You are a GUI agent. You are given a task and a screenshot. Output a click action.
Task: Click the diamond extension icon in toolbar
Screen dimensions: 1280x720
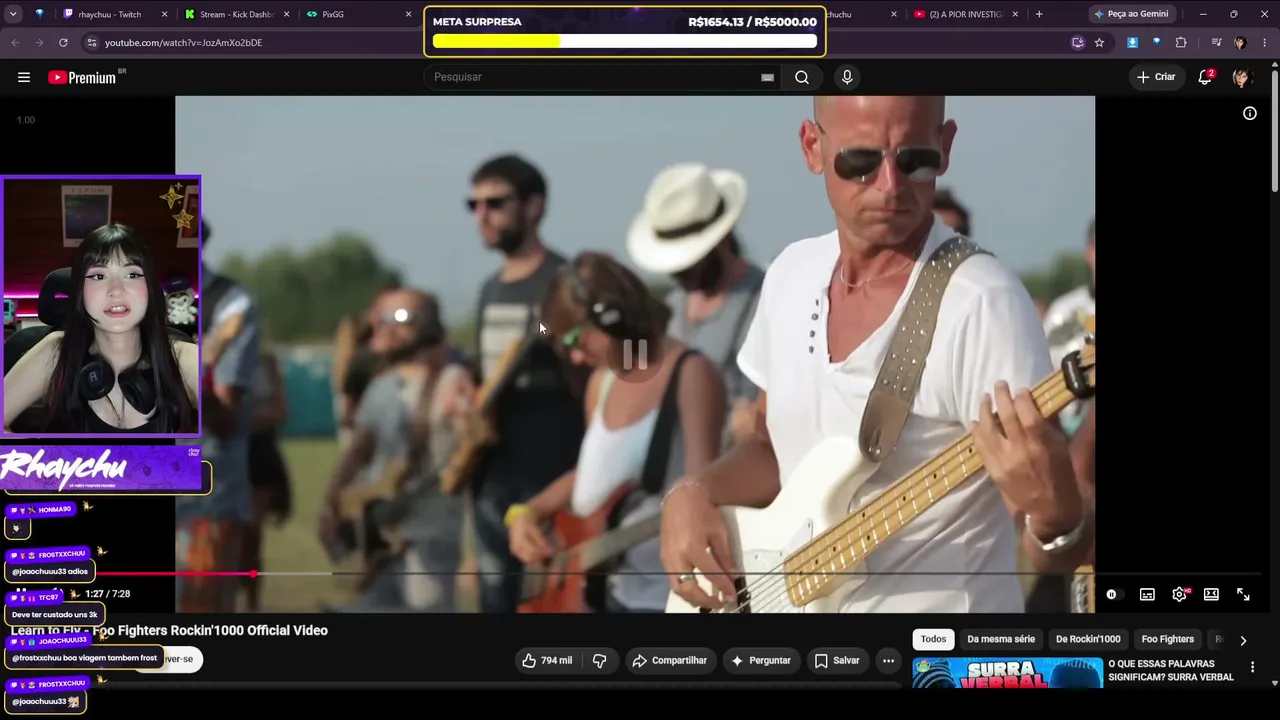[1157, 43]
